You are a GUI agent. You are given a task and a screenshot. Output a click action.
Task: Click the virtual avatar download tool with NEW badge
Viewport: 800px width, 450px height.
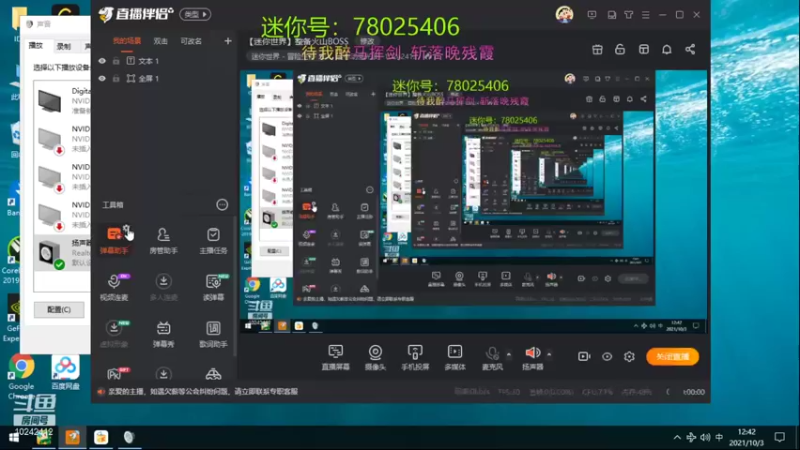tap(114, 334)
